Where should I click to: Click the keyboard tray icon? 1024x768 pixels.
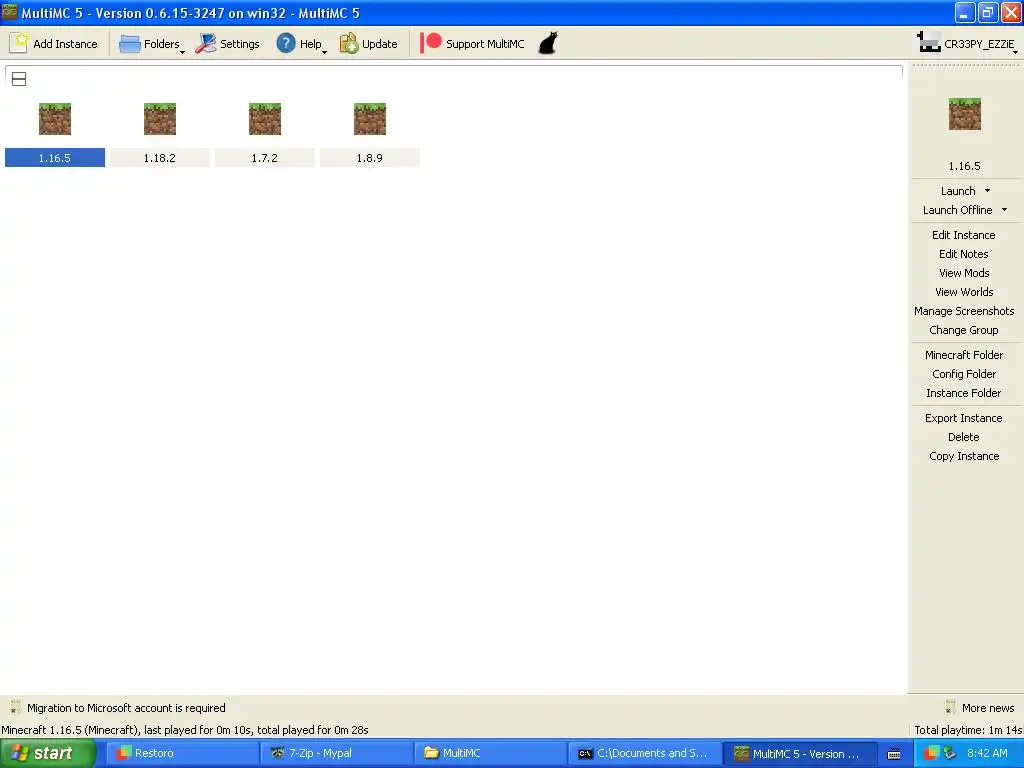[894, 754]
